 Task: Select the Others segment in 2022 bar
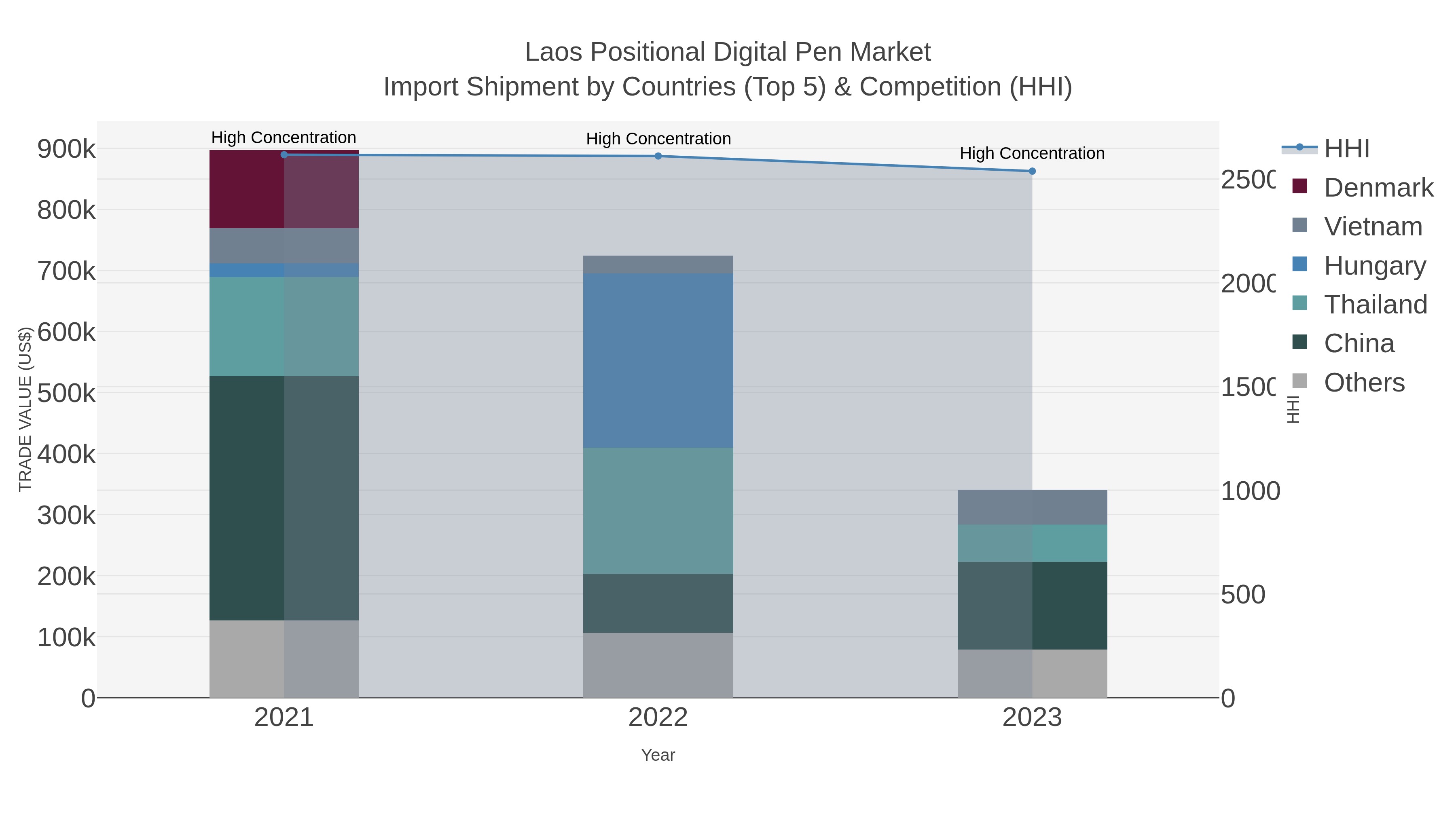pyautogui.click(x=658, y=665)
